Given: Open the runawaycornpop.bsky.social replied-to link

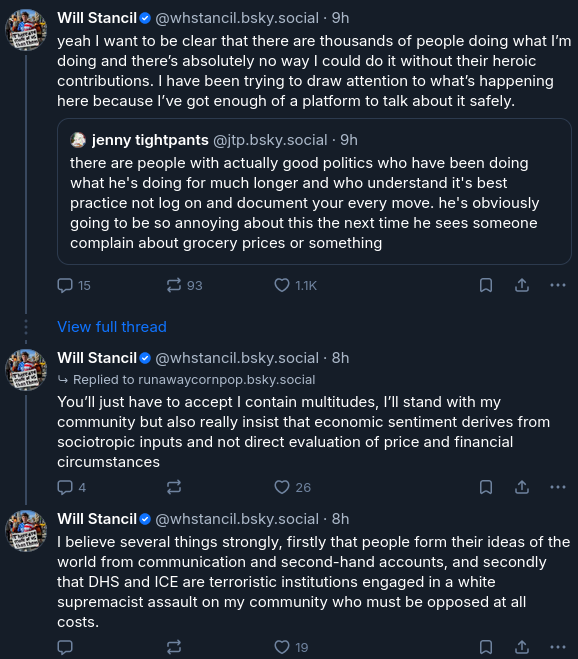Looking at the screenshot, I should (194, 380).
